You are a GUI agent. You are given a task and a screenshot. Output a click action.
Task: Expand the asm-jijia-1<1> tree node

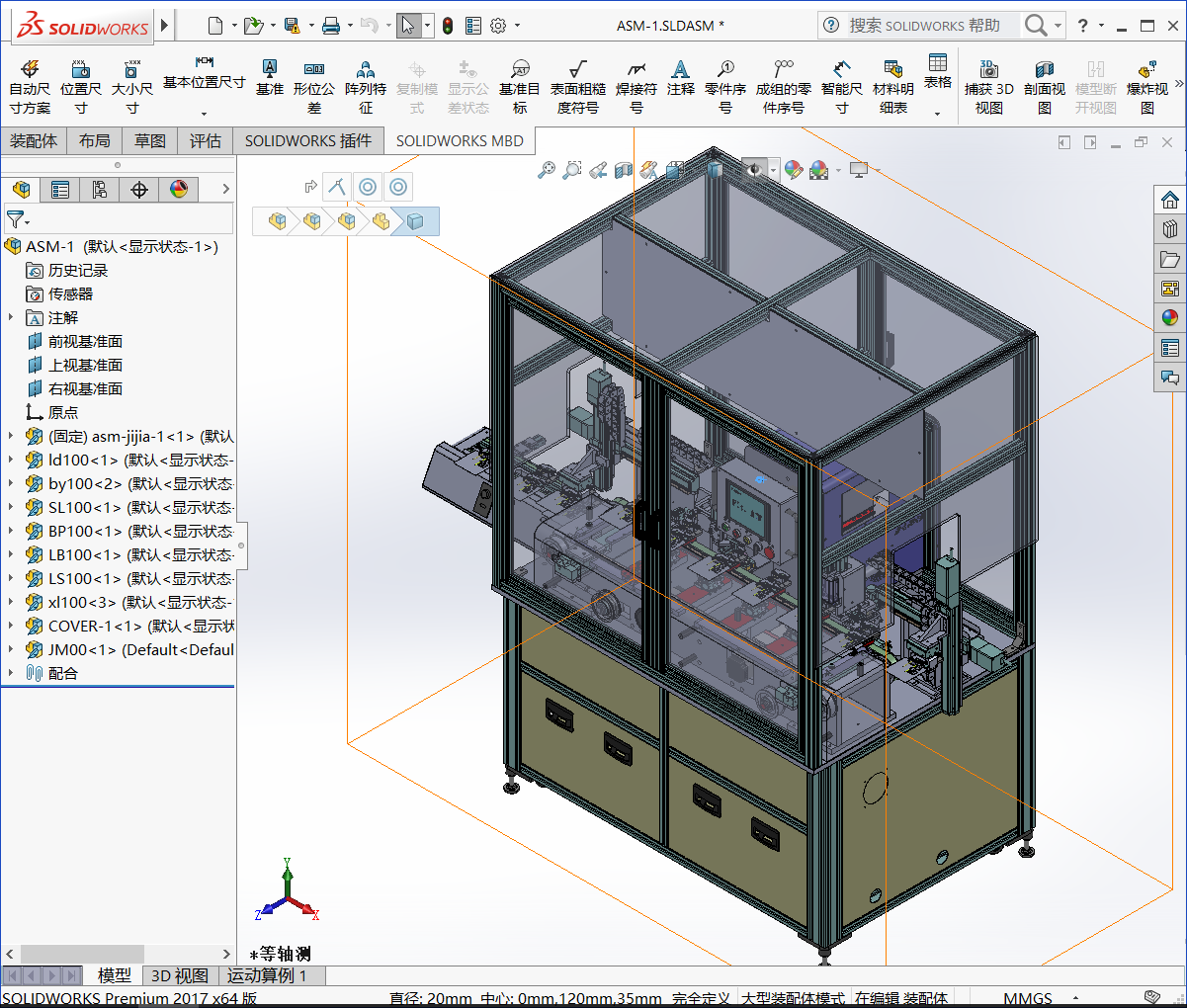click(11, 436)
